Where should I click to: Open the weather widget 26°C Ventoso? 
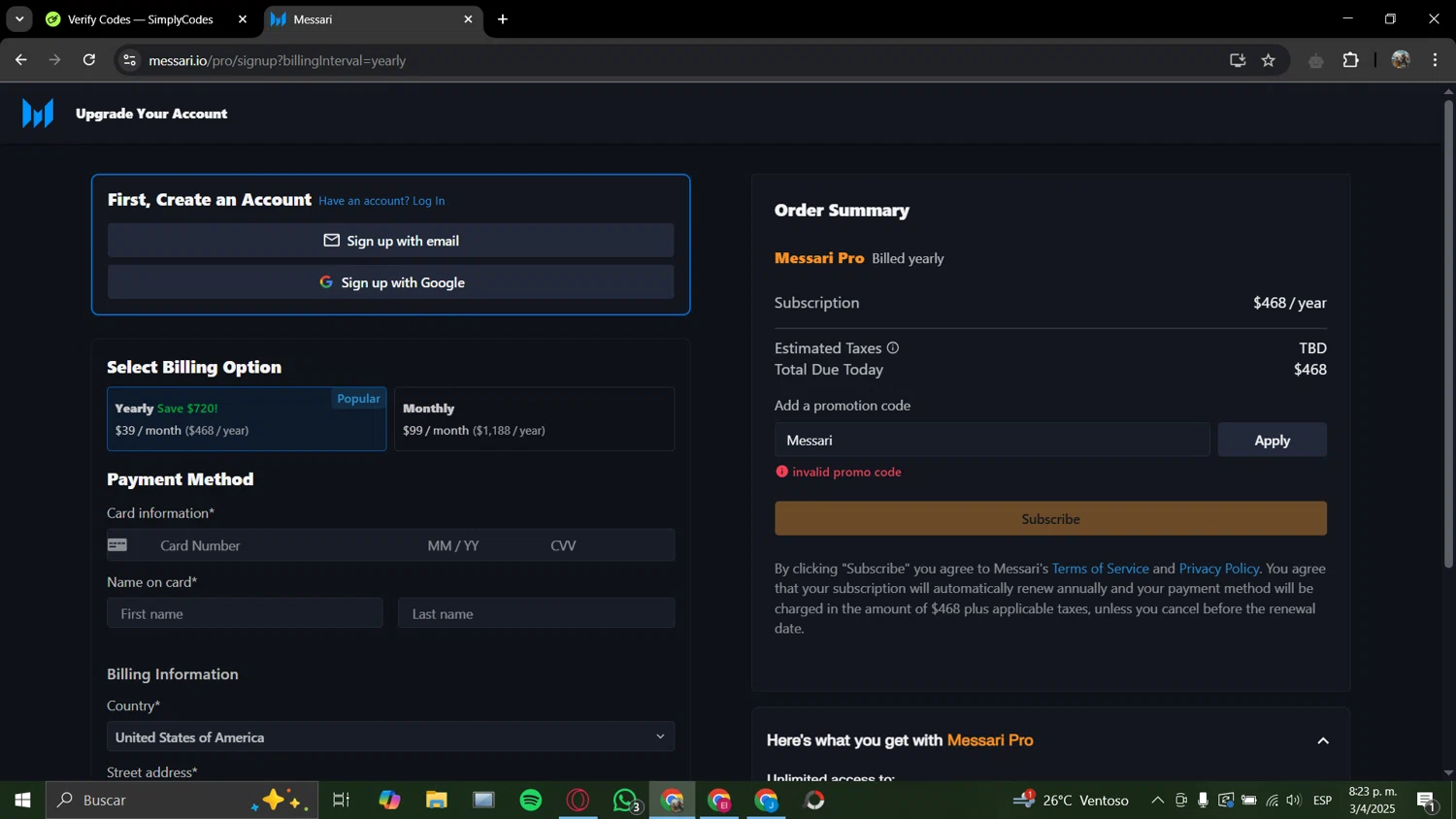point(1072,801)
